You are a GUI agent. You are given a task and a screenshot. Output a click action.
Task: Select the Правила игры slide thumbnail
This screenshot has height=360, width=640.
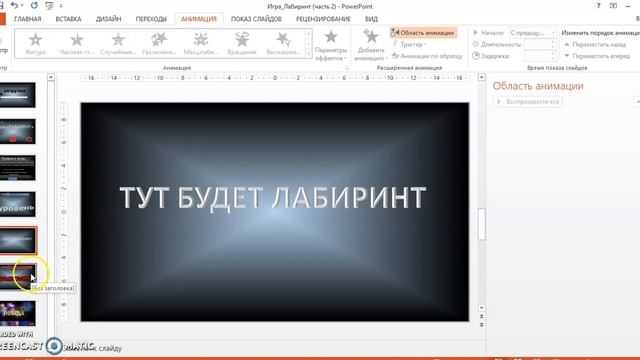(x=17, y=168)
